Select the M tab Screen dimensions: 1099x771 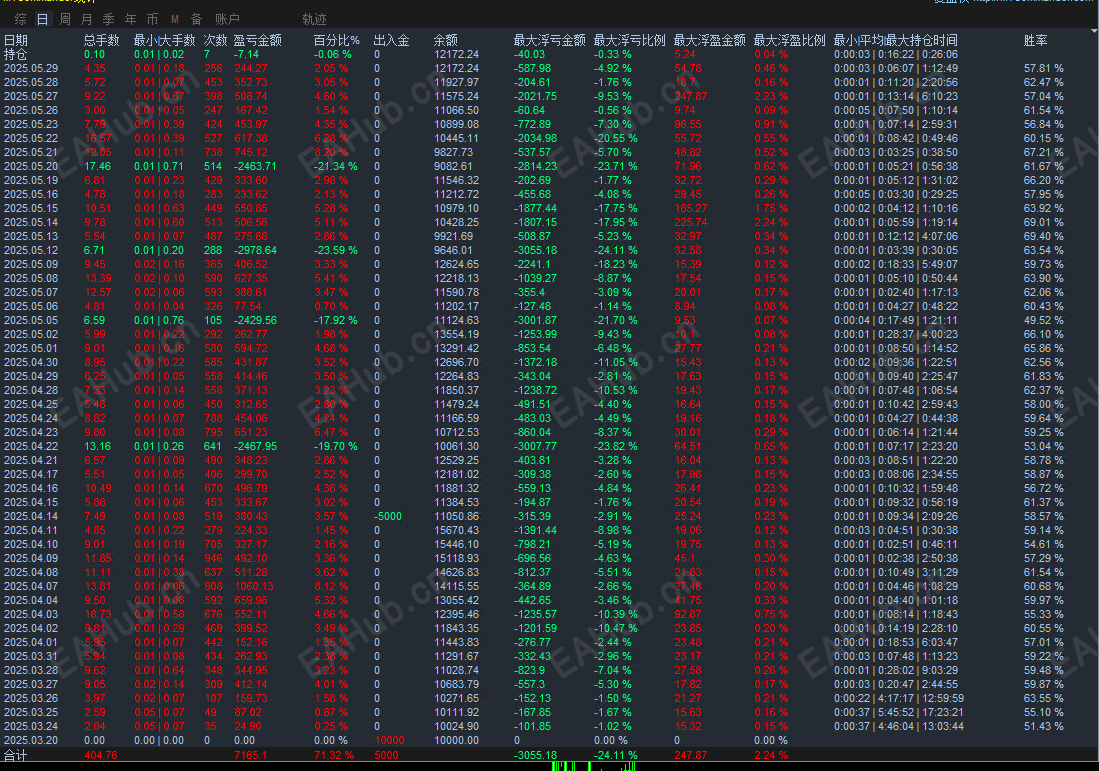tap(175, 19)
